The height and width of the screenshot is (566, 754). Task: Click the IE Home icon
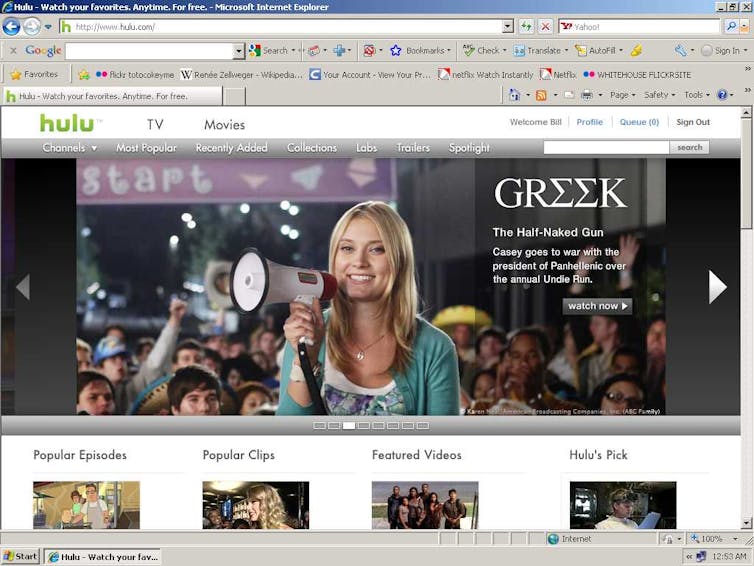[x=515, y=95]
